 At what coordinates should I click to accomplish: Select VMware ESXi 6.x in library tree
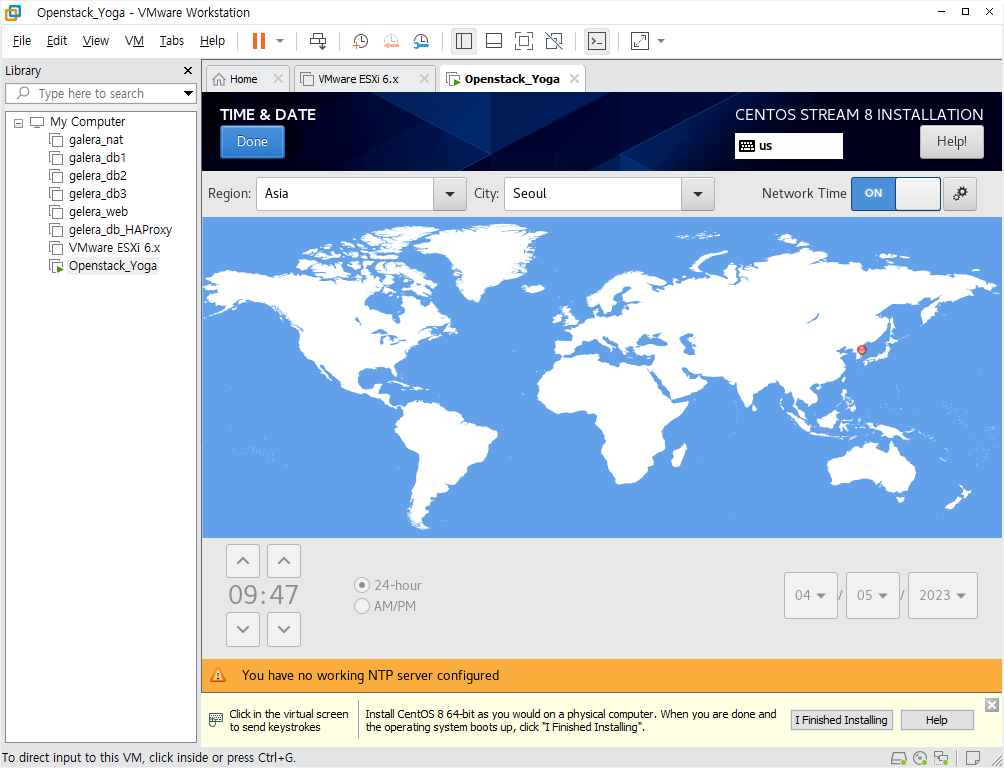click(114, 247)
